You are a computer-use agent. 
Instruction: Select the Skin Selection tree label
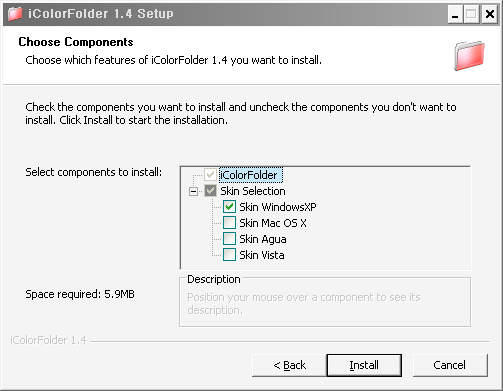coord(253,191)
